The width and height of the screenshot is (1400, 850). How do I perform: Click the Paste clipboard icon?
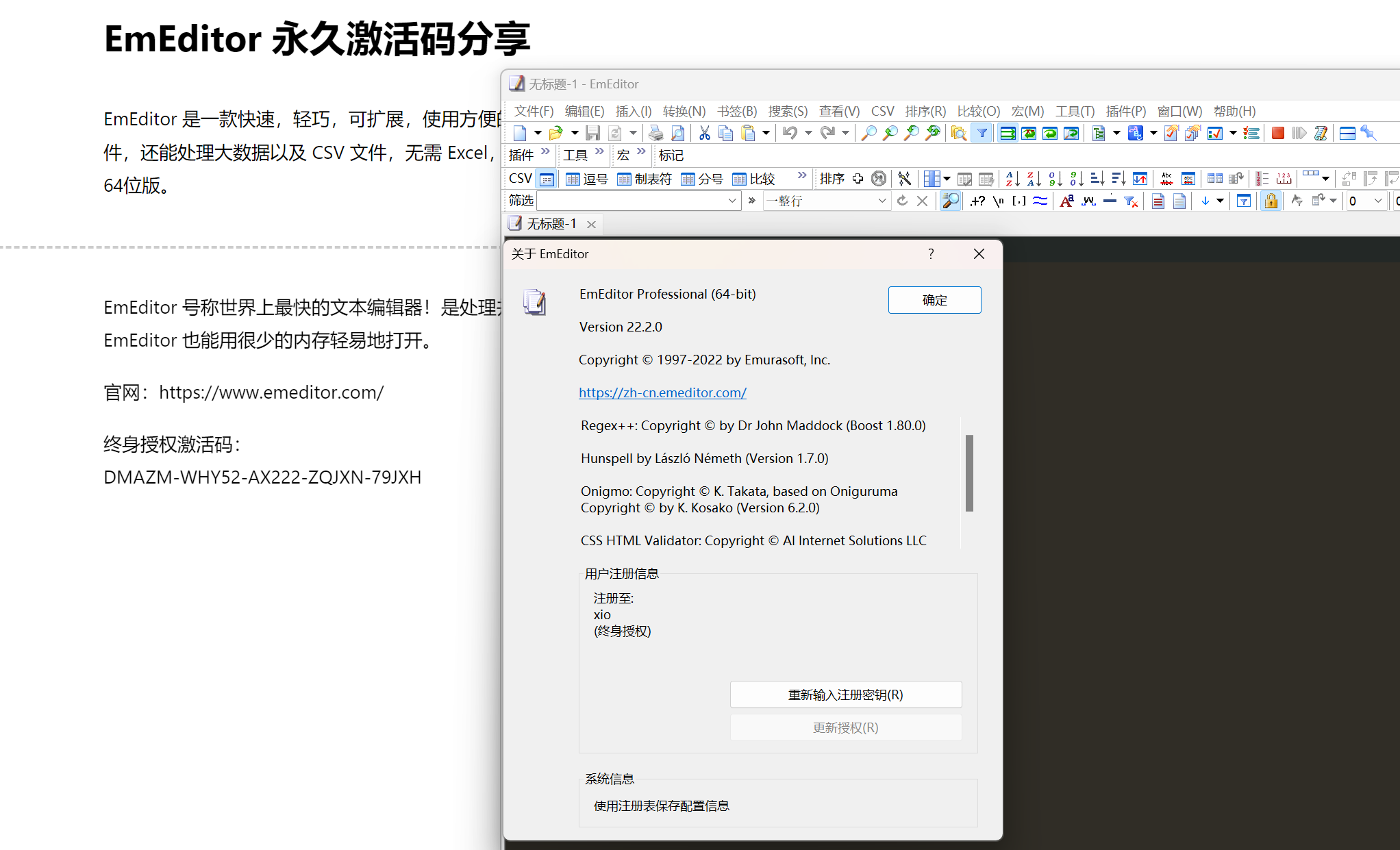748,133
